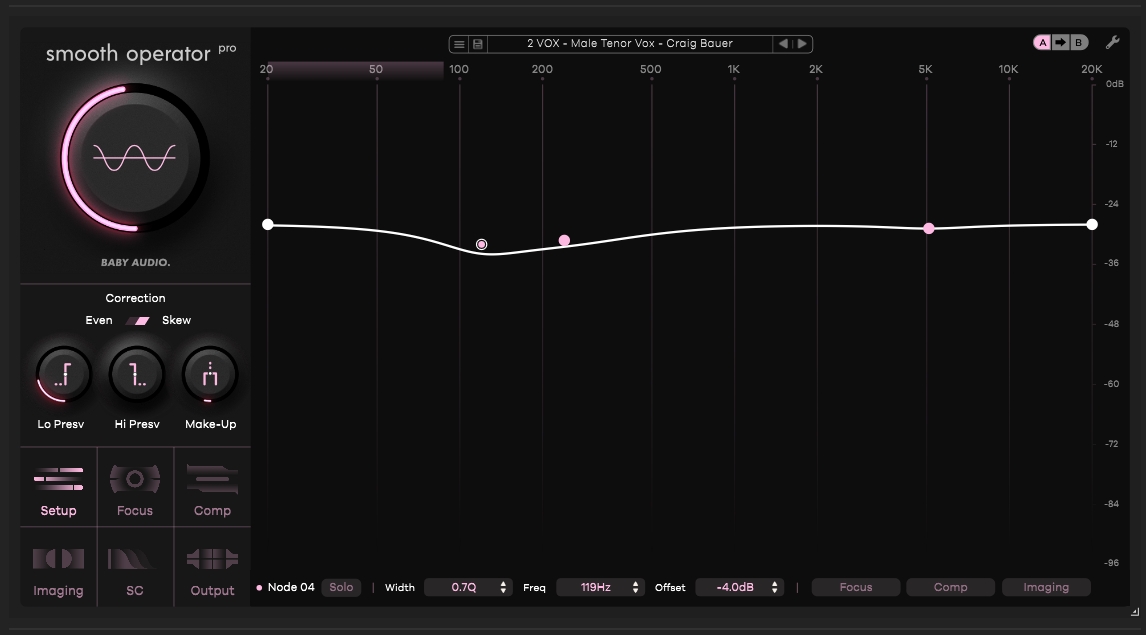Click the window resize corner grip icon
The width and height of the screenshot is (1146, 635).
point(1135,612)
